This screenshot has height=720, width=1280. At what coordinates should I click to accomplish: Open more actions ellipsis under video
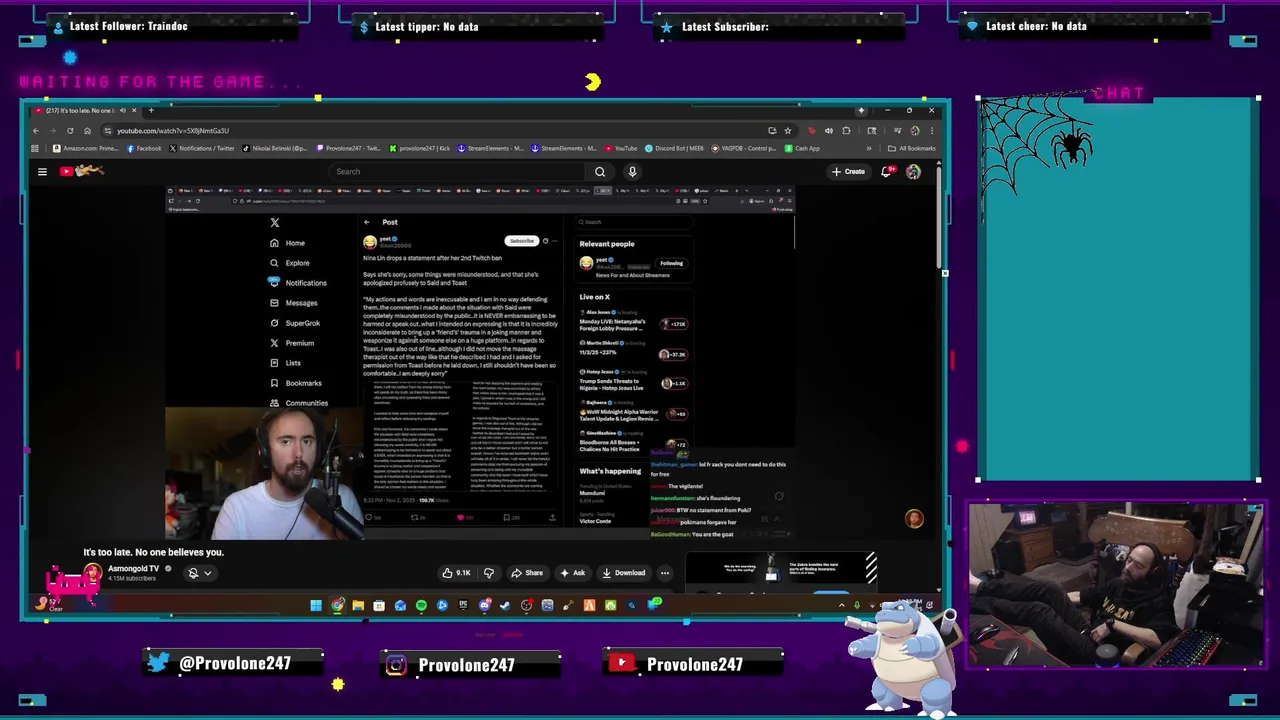tap(665, 572)
